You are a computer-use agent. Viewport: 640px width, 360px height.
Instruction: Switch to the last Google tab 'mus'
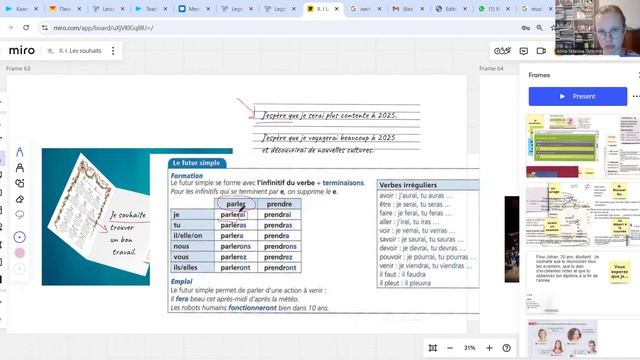tap(536, 9)
